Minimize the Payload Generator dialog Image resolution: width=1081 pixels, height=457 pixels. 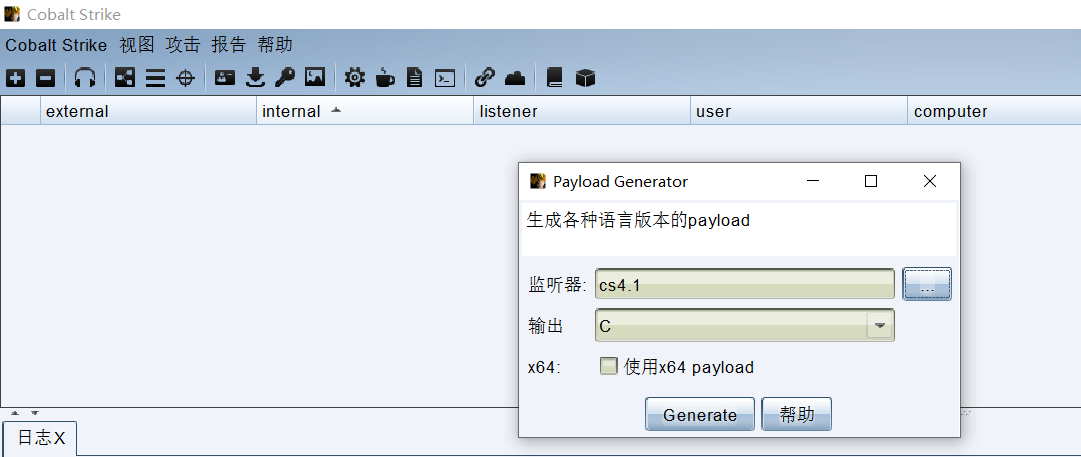pos(814,181)
